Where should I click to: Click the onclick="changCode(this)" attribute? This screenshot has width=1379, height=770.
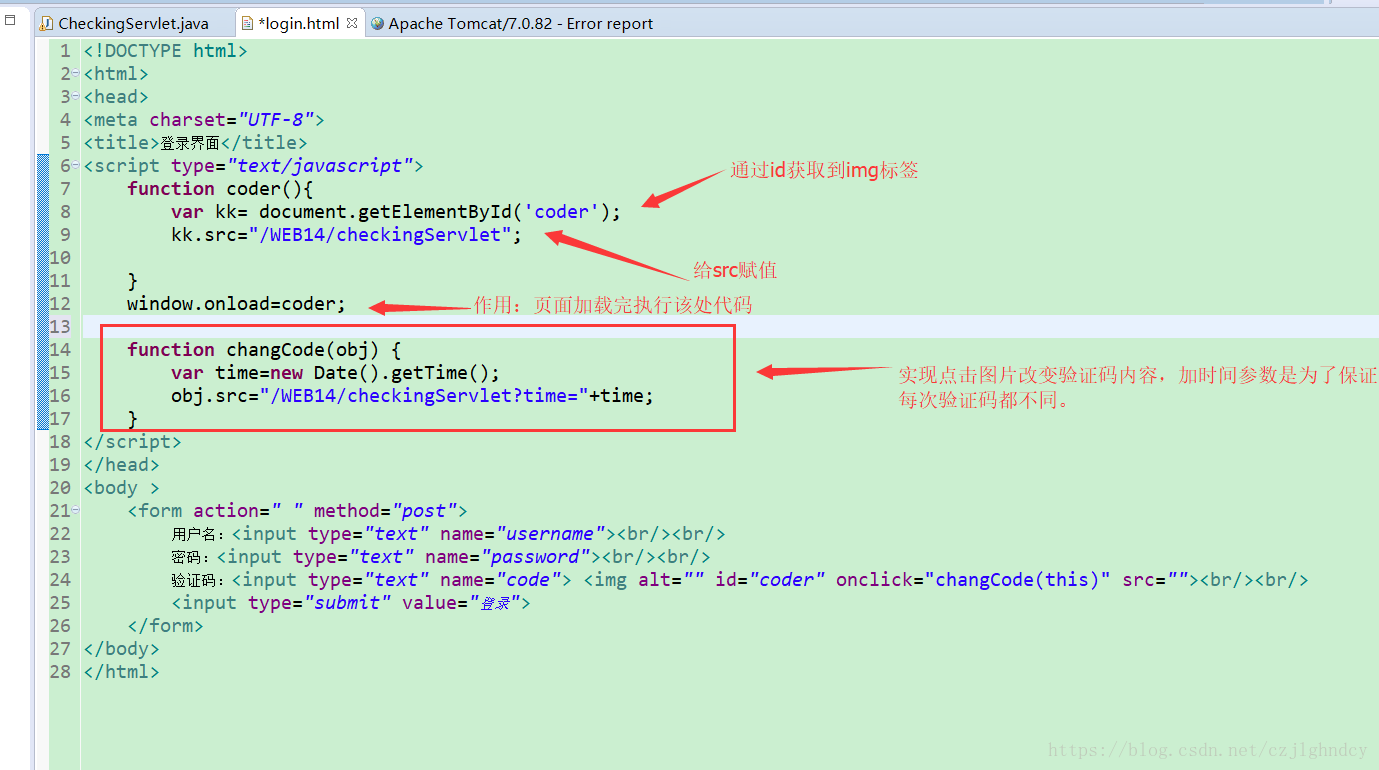click(973, 580)
